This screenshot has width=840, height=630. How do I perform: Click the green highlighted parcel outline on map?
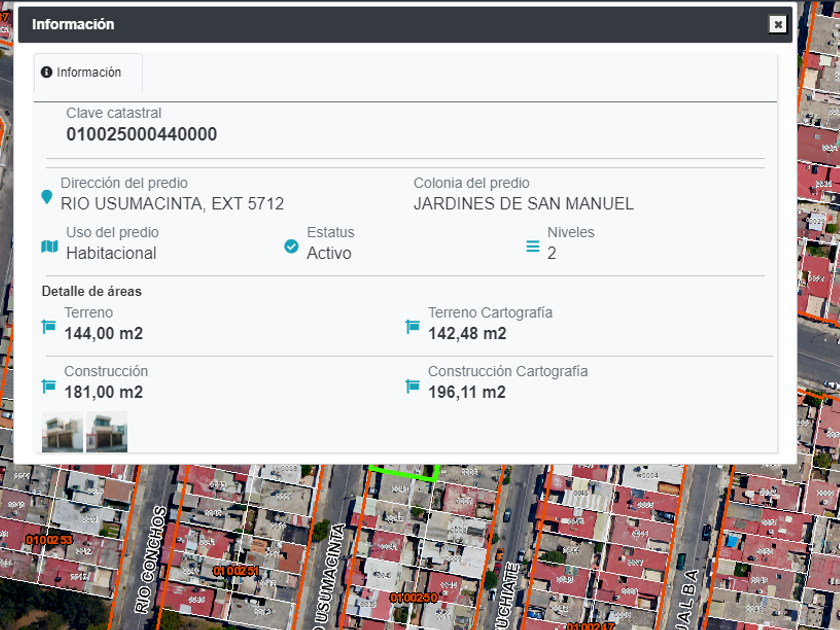404,473
